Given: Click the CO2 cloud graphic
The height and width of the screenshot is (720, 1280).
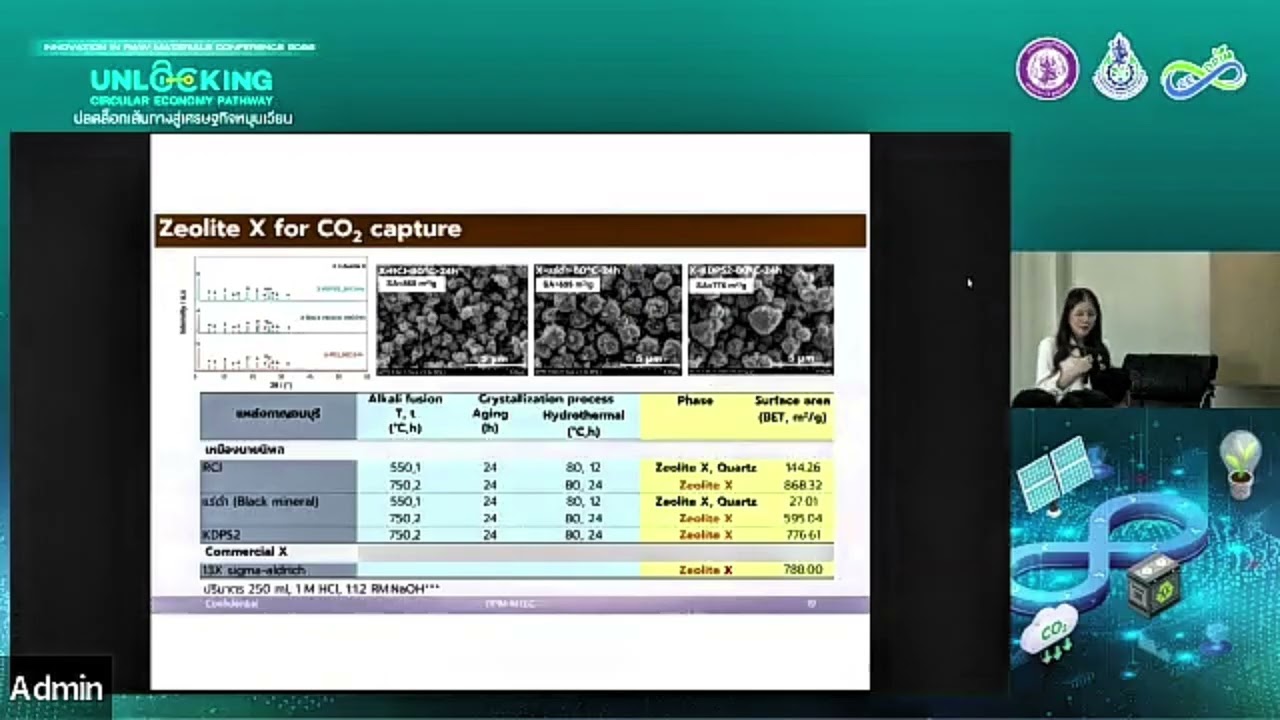Looking at the screenshot, I should pyautogui.click(x=1049, y=632).
